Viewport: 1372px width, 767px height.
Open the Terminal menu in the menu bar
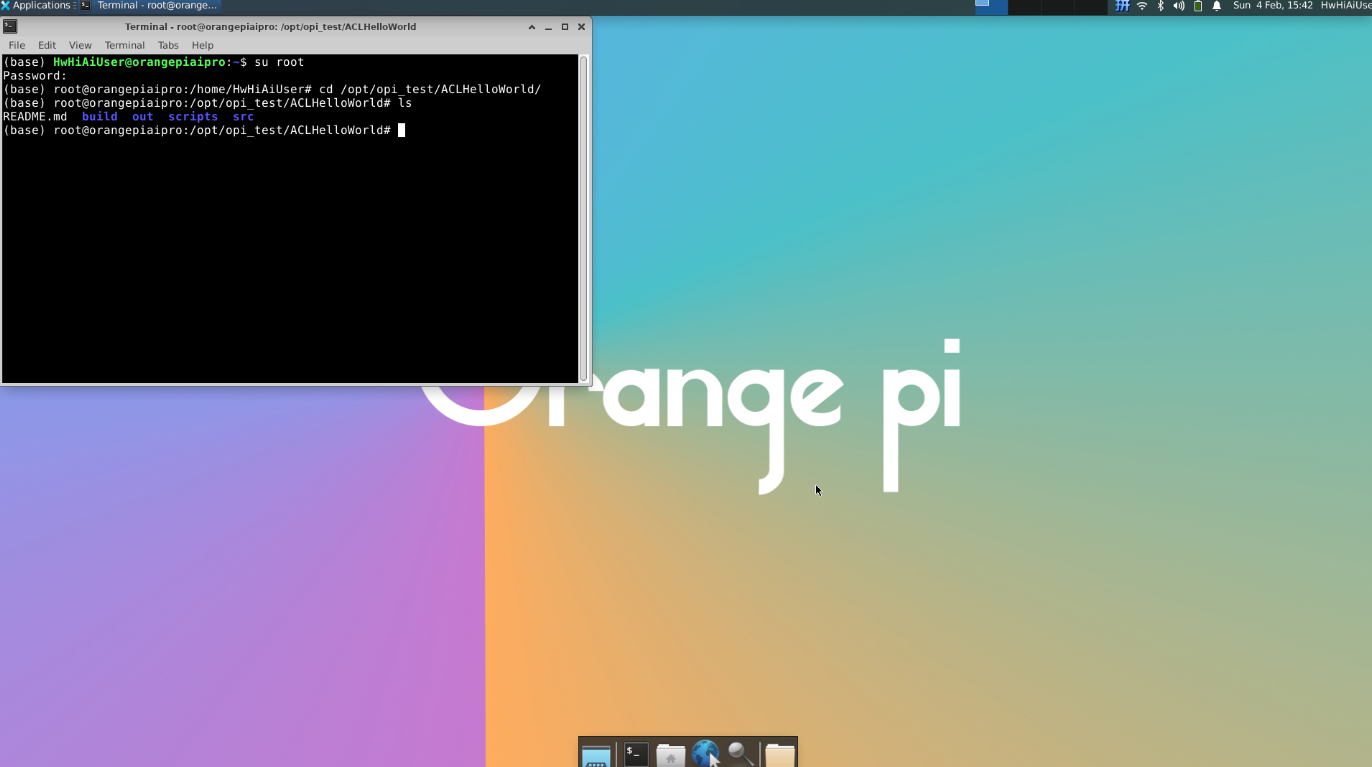click(125, 45)
